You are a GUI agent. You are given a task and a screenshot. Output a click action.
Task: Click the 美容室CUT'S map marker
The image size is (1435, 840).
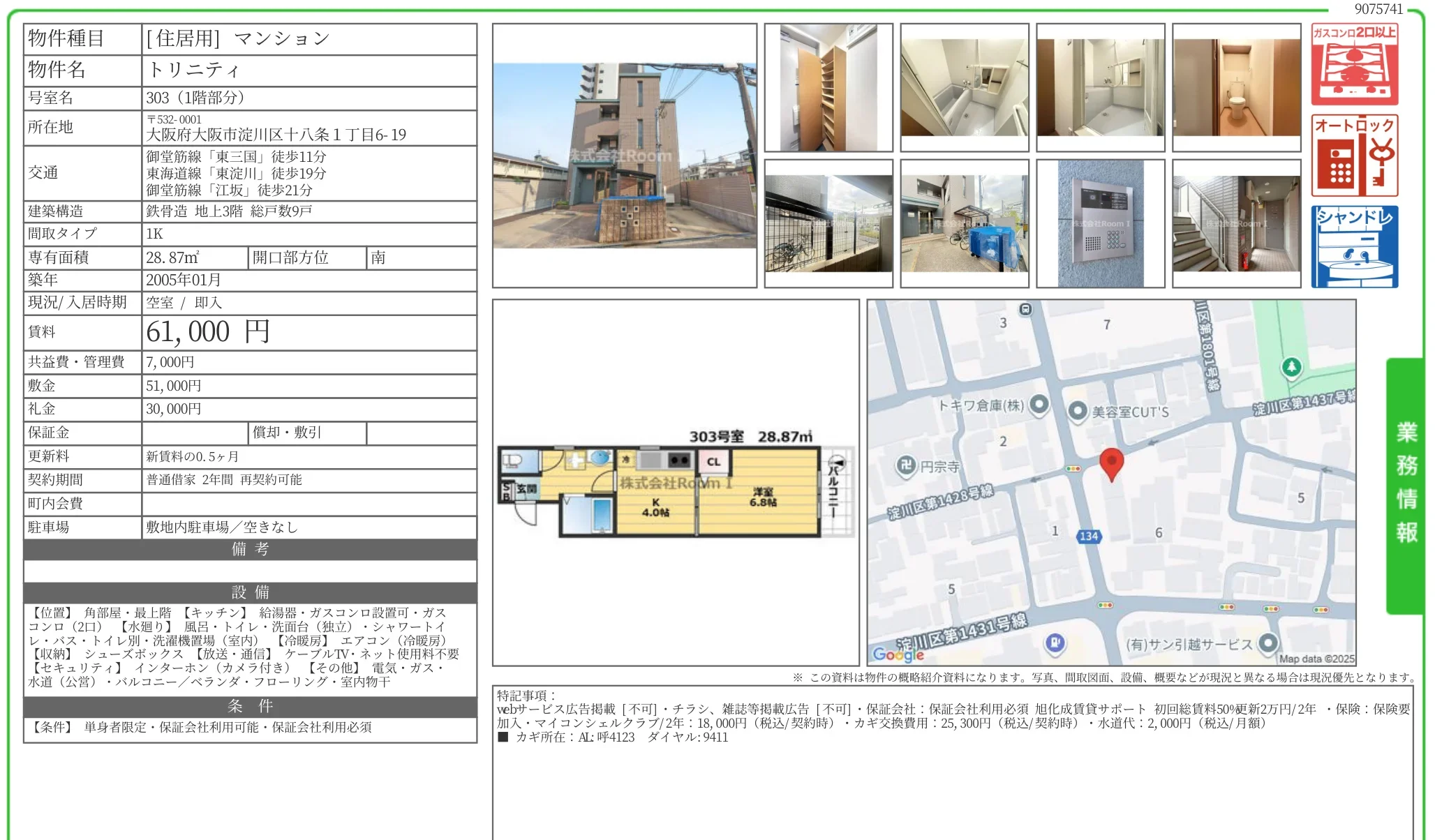(x=1078, y=411)
